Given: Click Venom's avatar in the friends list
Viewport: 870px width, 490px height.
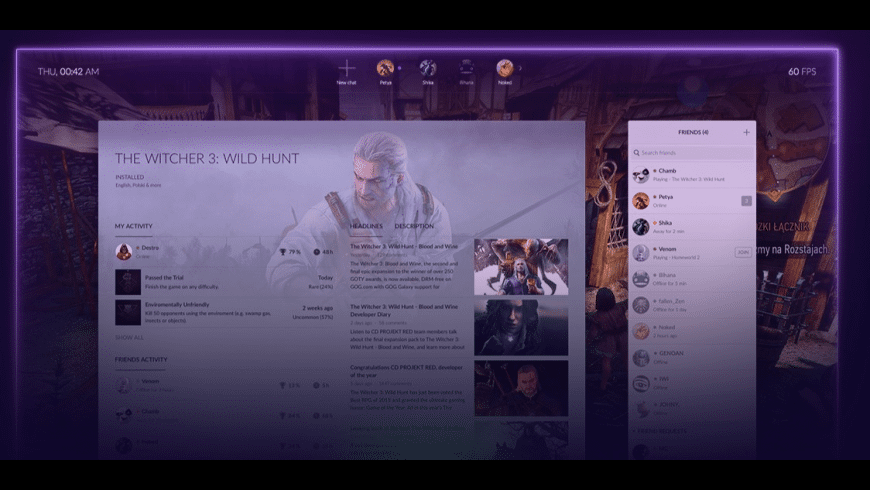Looking at the screenshot, I should click(x=641, y=253).
